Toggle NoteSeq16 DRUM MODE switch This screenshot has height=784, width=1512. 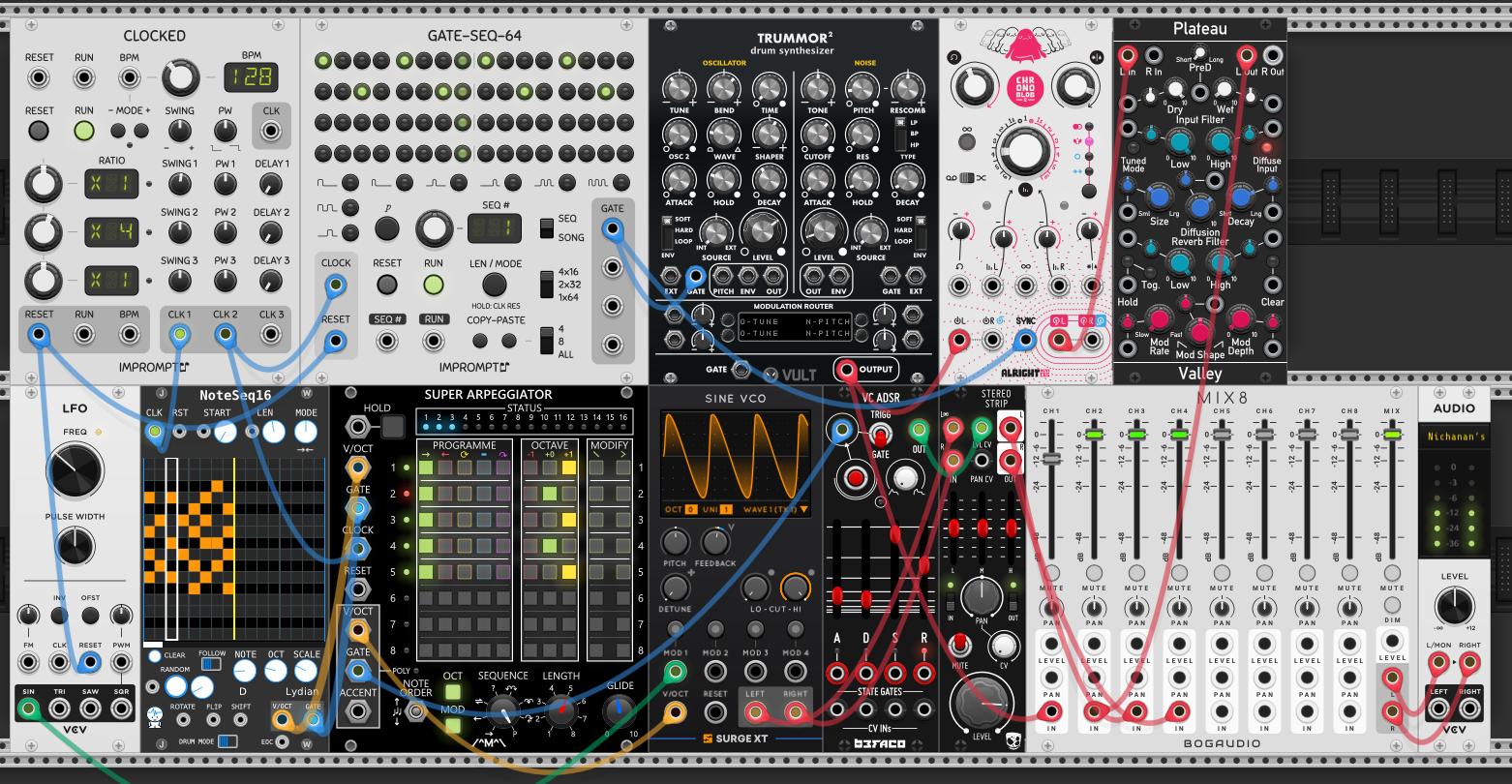227,740
